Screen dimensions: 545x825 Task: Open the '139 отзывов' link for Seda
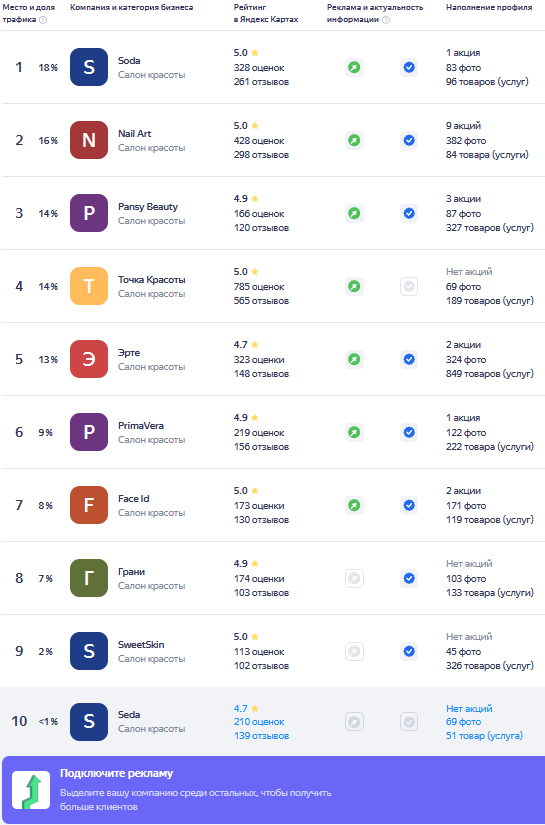(x=261, y=736)
